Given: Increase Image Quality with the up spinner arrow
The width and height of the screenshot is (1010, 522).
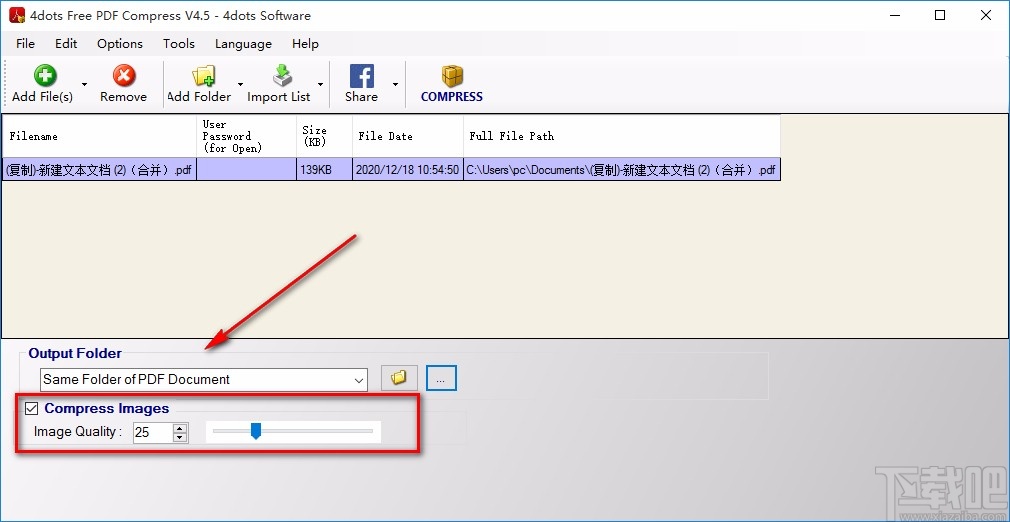Looking at the screenshot, I should (180, 428).
